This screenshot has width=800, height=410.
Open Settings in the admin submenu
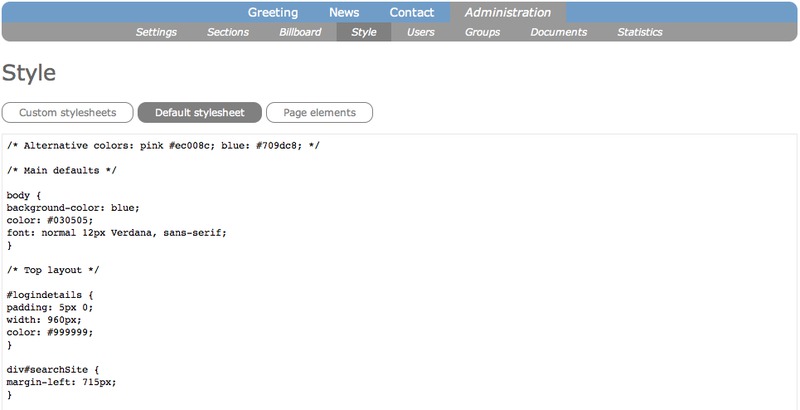156,32
